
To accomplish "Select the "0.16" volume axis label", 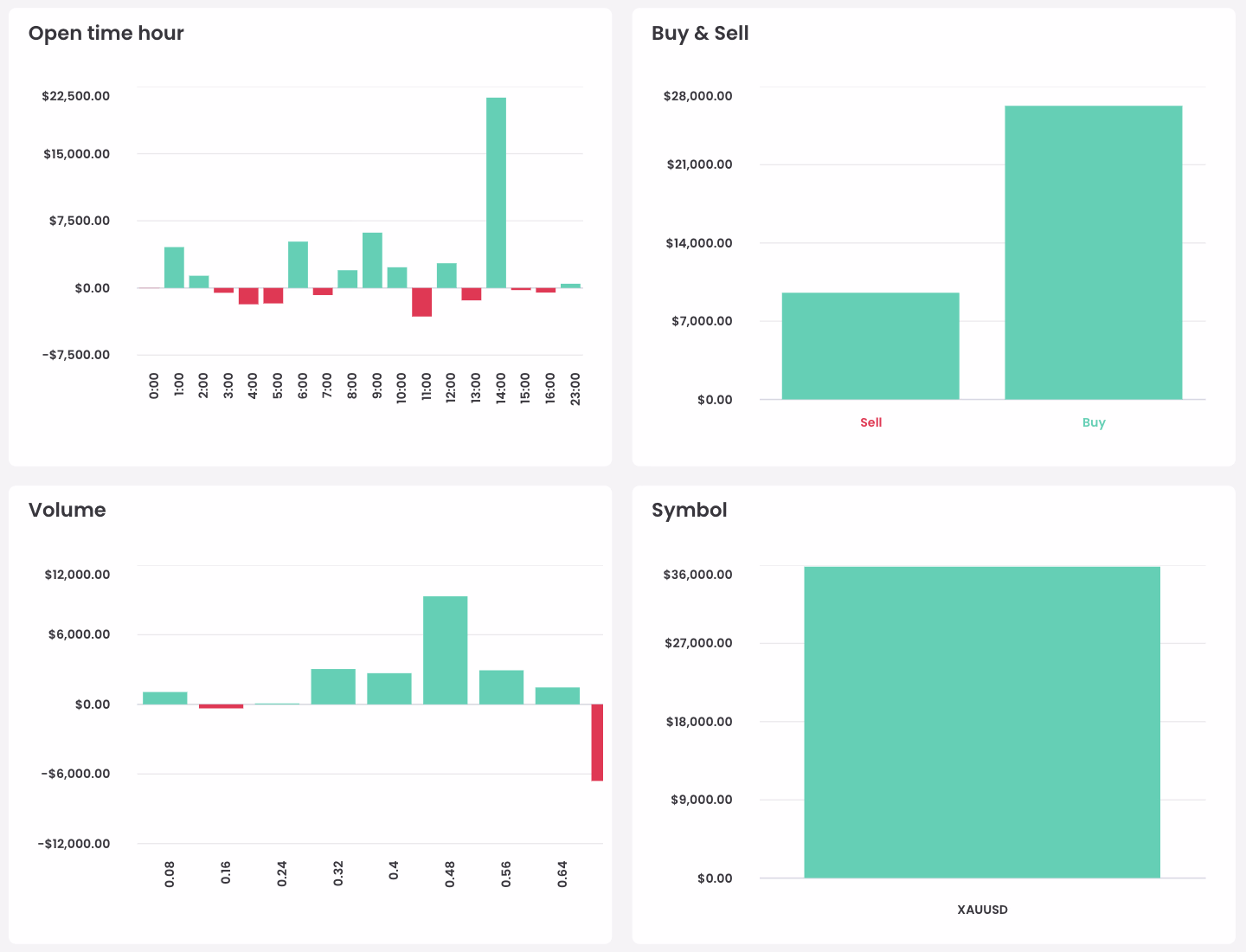I will pos(226,872).
